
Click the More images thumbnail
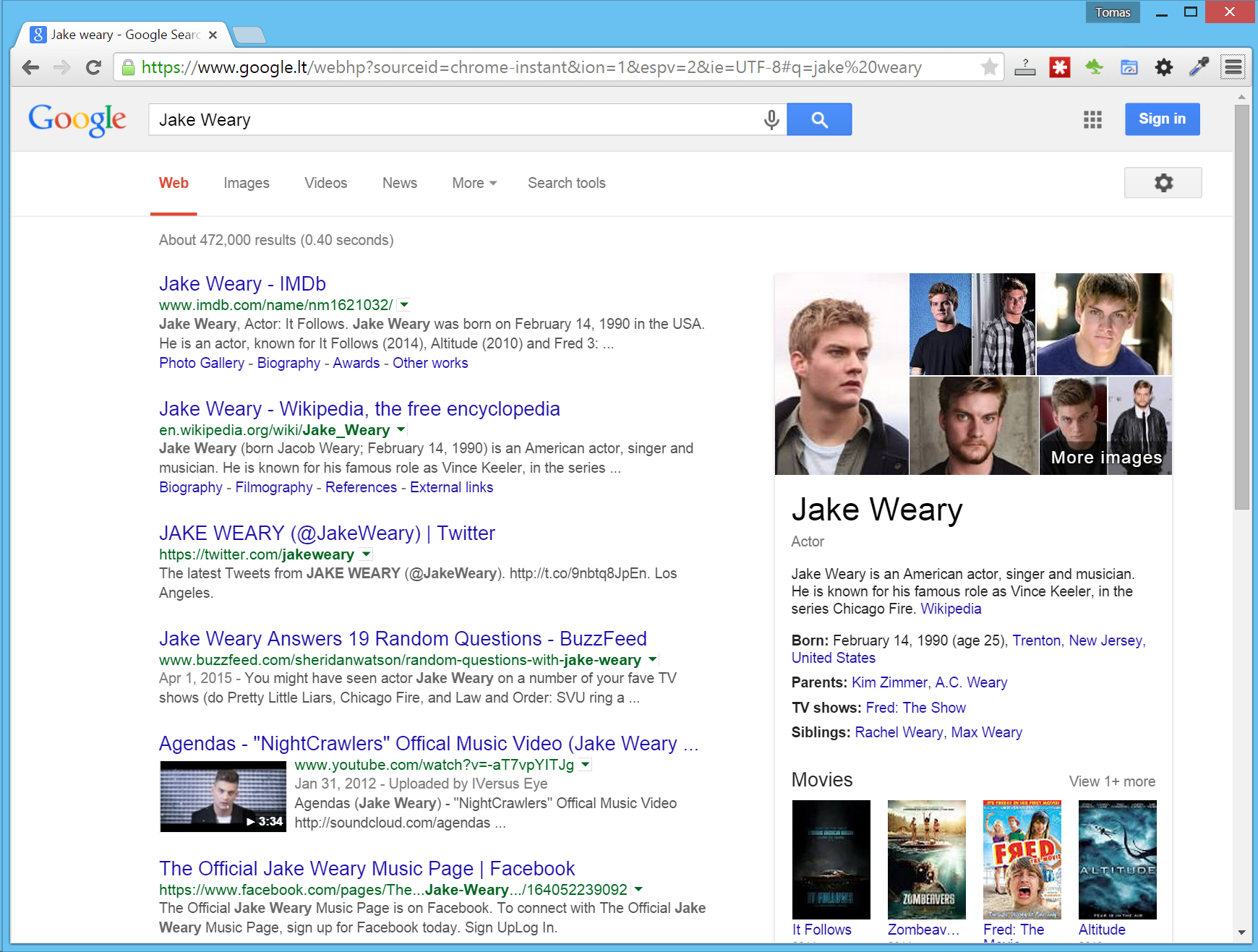tap(1105, 426)
